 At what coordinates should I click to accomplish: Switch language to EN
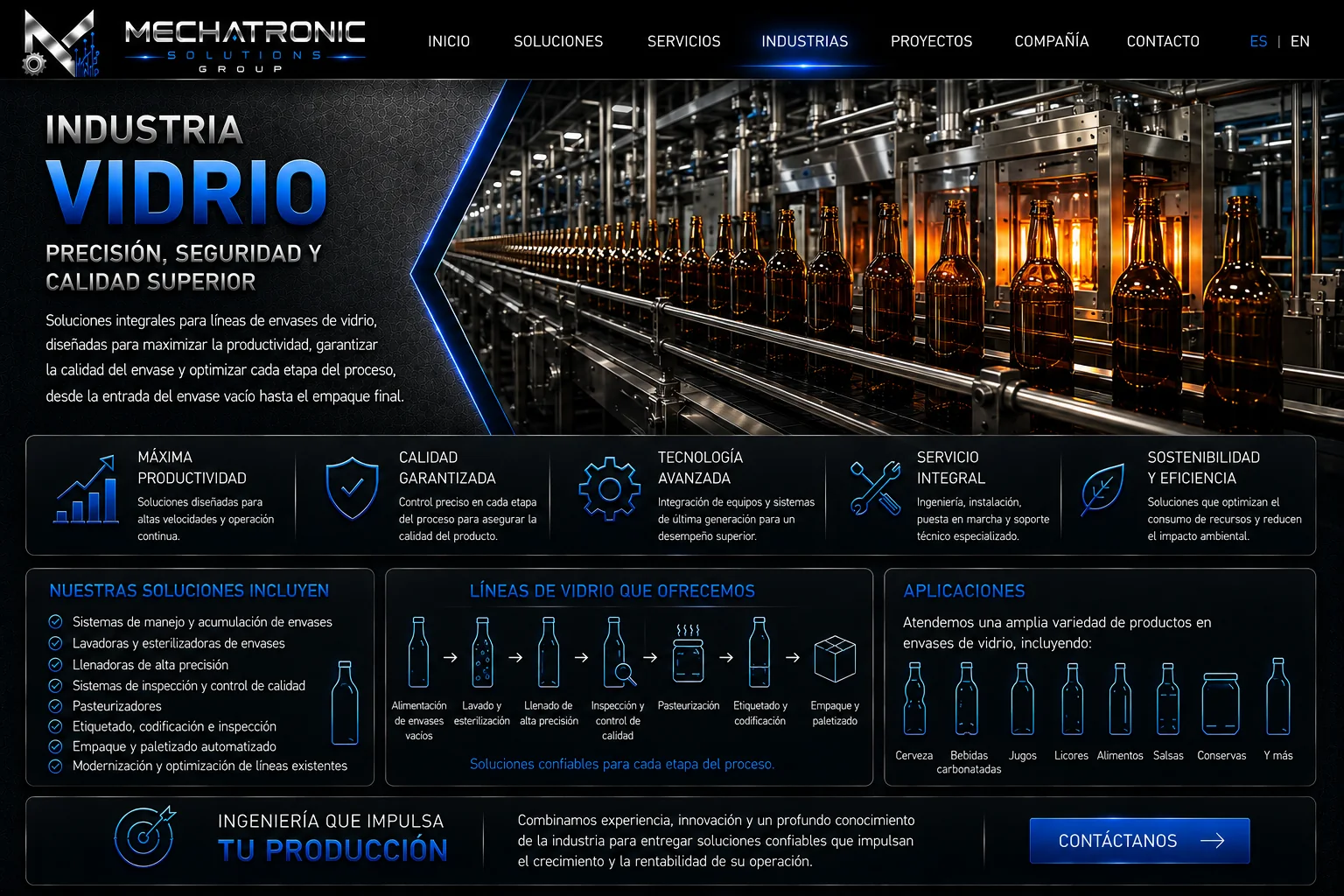tap(1300, 41)
